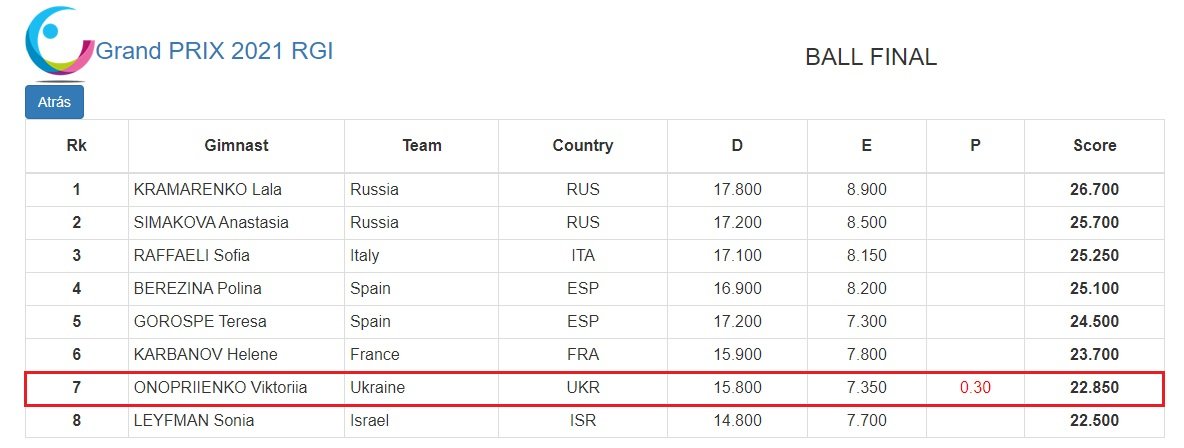Image resolution: width=1184 pixels, height=448 pixels.
Task: Click the Gimnast column header
Action: (236, 145)
